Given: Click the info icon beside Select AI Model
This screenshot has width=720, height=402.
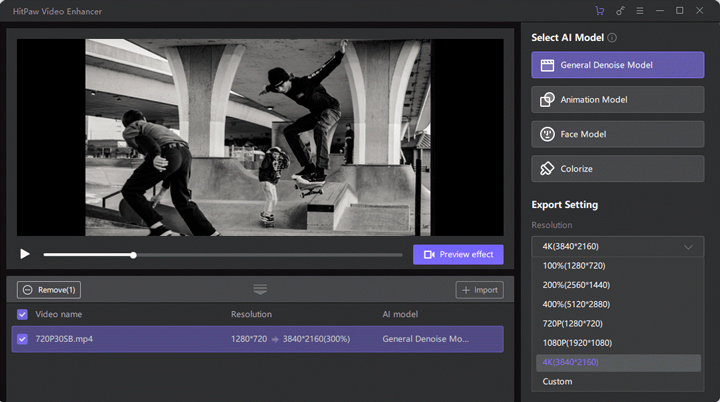Looking at the screenshot, I should [612, 38].
